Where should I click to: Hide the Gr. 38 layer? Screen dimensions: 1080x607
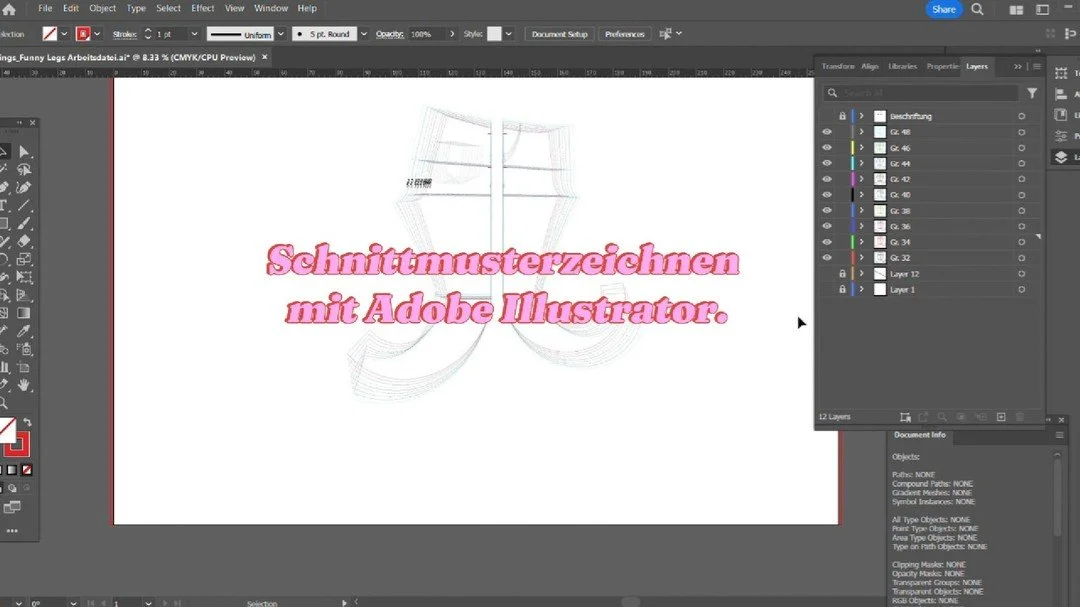pos(827,211)
